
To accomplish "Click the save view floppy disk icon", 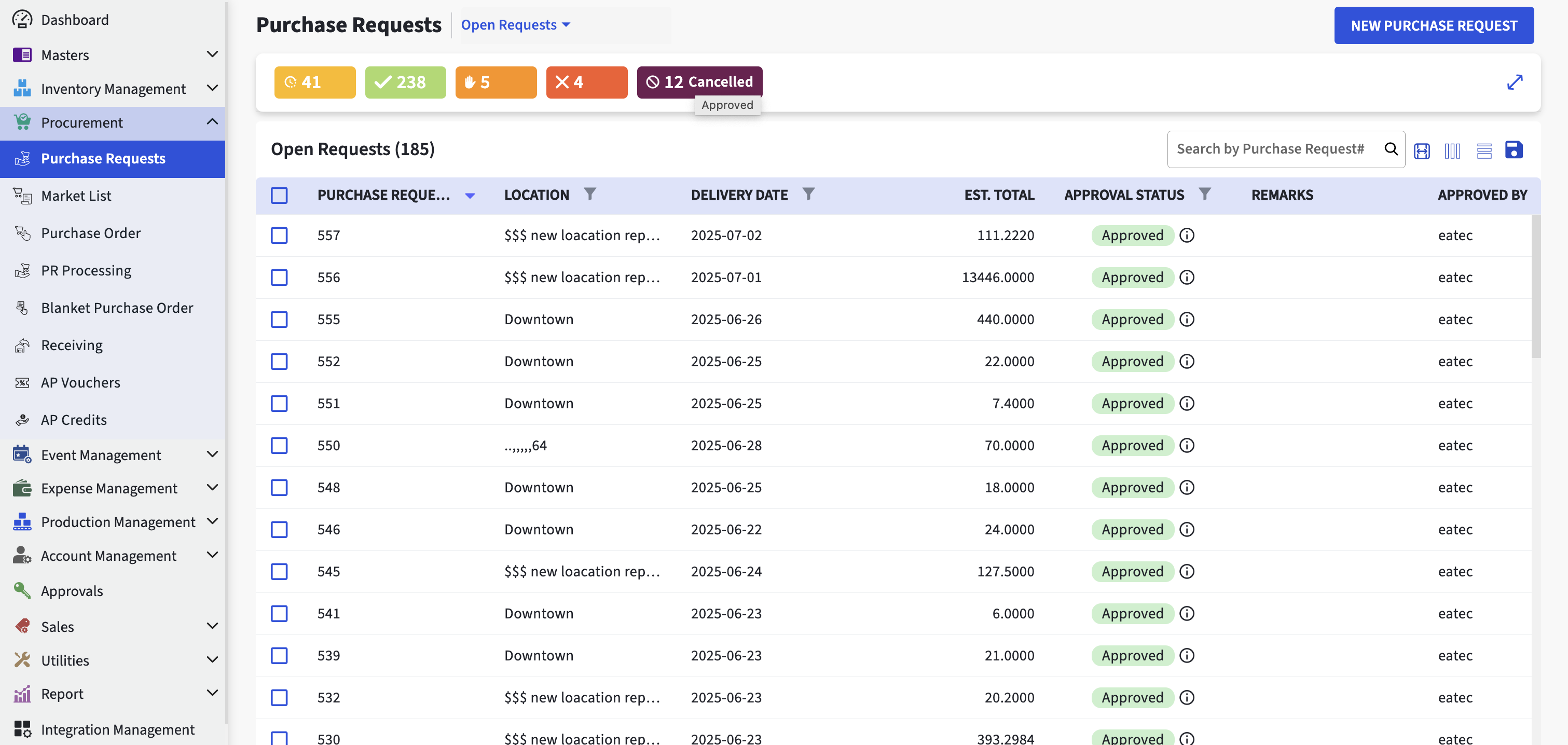I will tap(1513, 150).
